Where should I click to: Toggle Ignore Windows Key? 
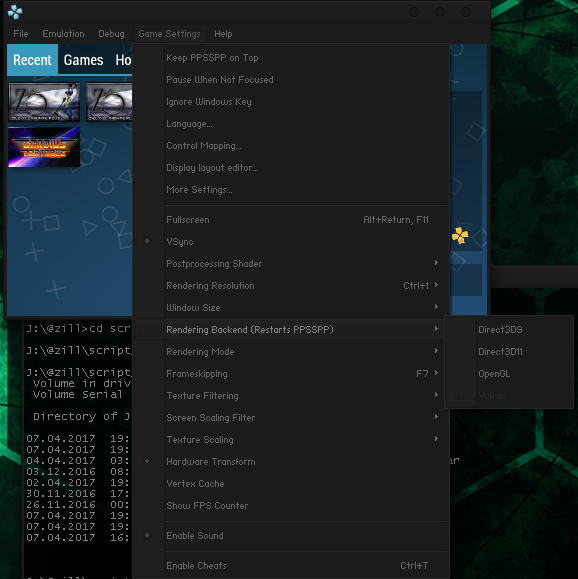click(292, 102)
